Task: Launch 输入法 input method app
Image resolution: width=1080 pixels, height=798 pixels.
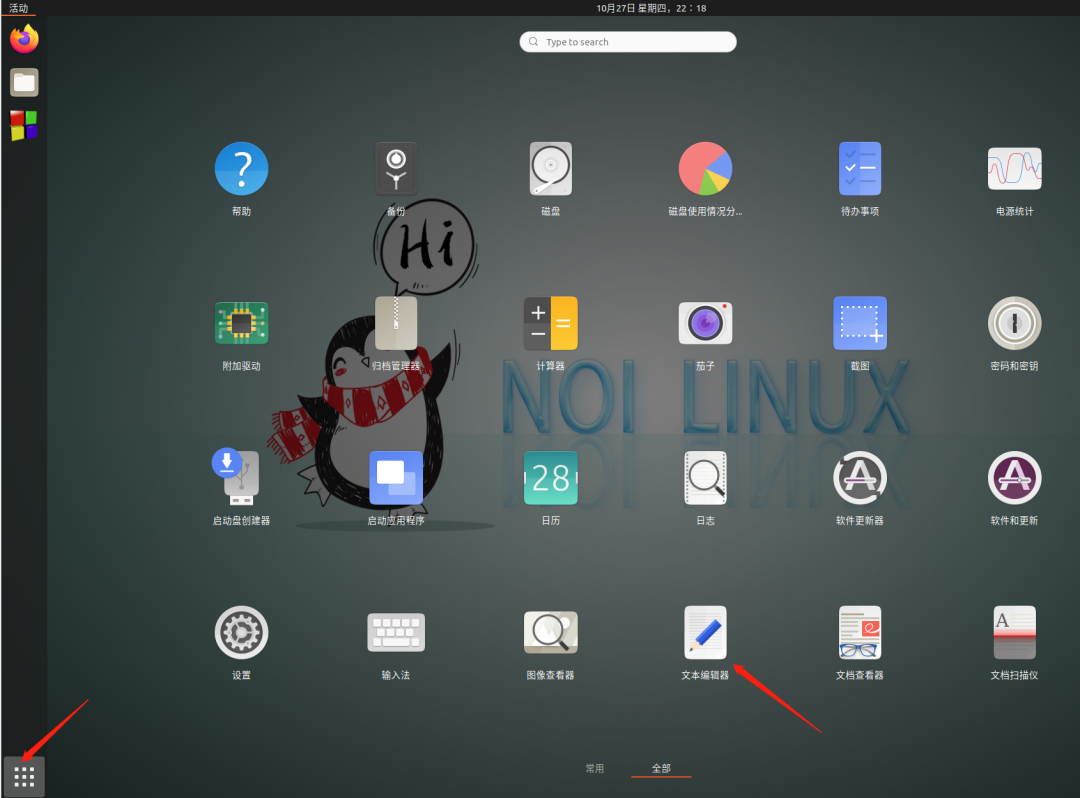Action: click(396, 632)
